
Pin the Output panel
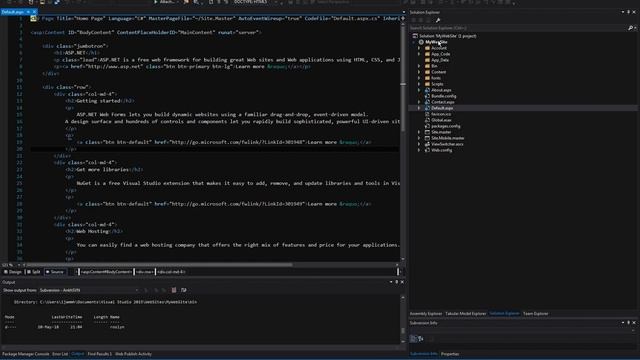click(396, 282)
